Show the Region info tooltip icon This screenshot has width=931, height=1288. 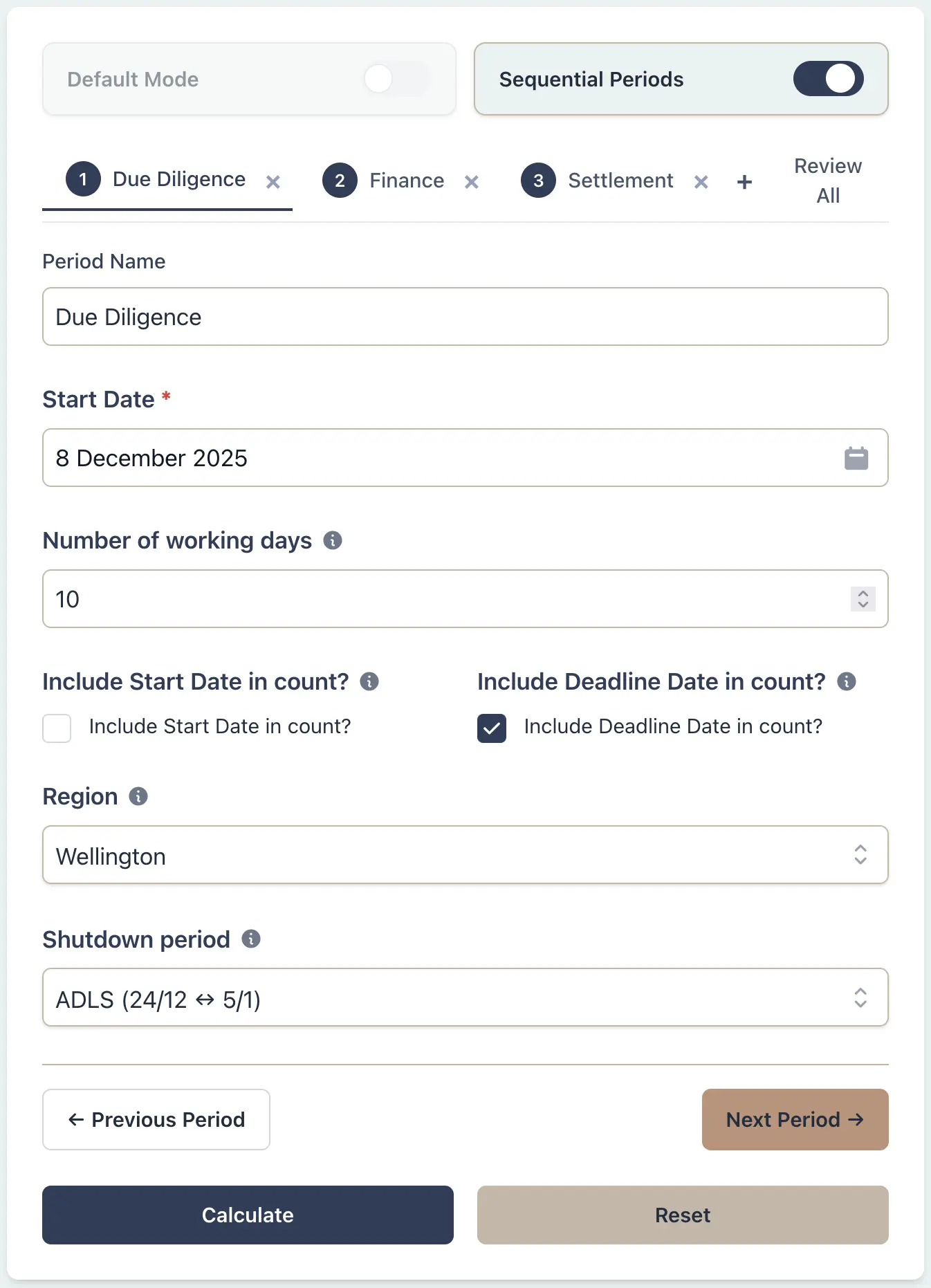pos(138,796)
